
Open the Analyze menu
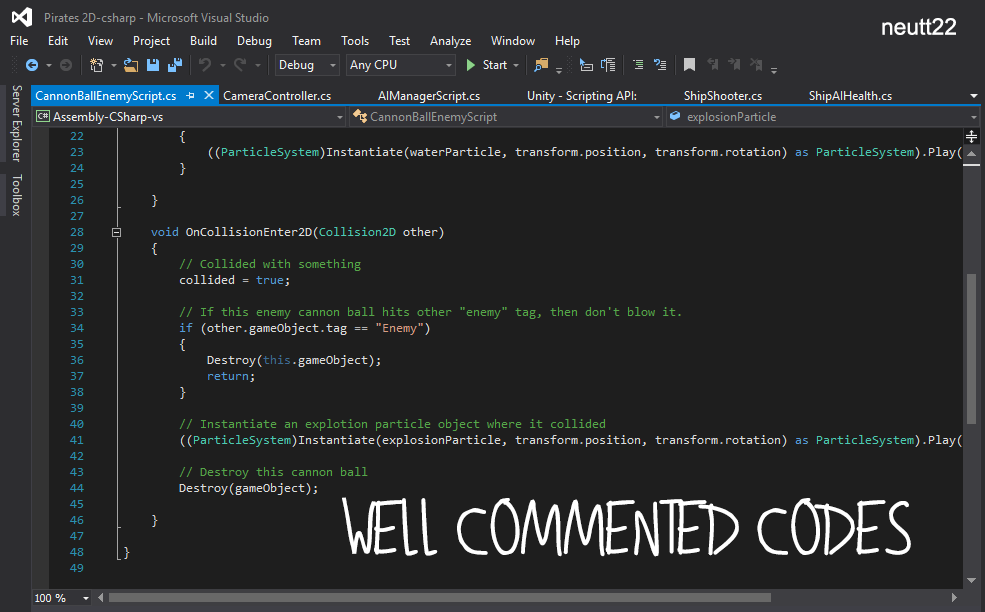(450, 41)
